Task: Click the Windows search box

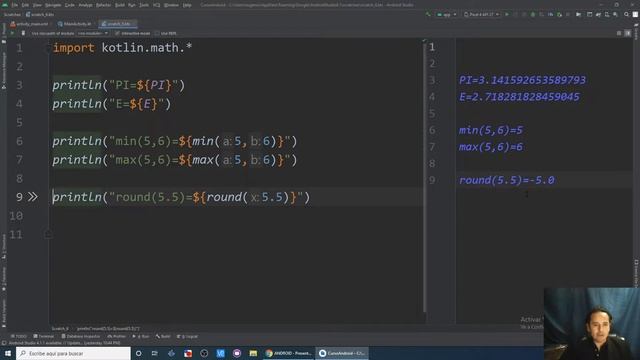Action: pos(73,353)
